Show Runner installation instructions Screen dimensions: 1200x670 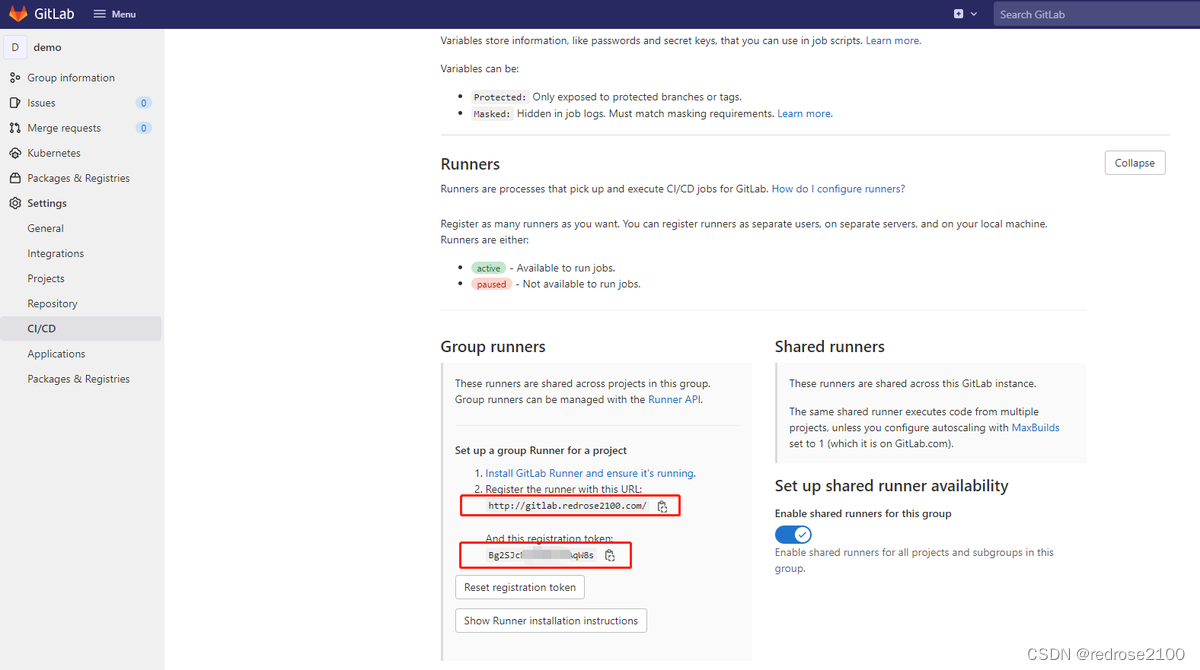(x=550, y=620)
